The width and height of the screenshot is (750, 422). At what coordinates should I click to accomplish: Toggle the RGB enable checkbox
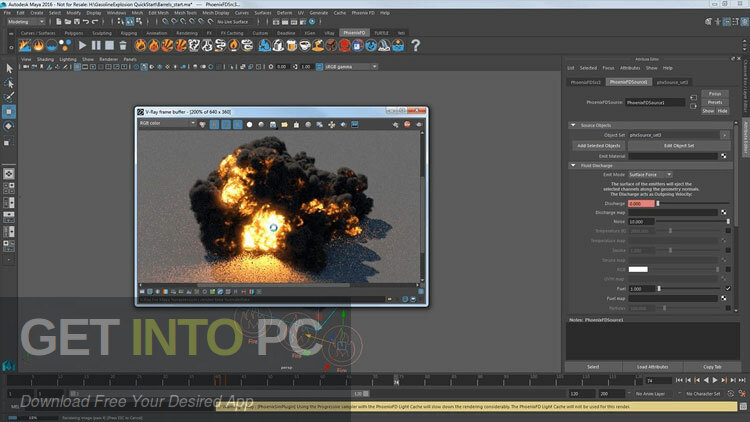pyautogui.click(x=728, y=269)
